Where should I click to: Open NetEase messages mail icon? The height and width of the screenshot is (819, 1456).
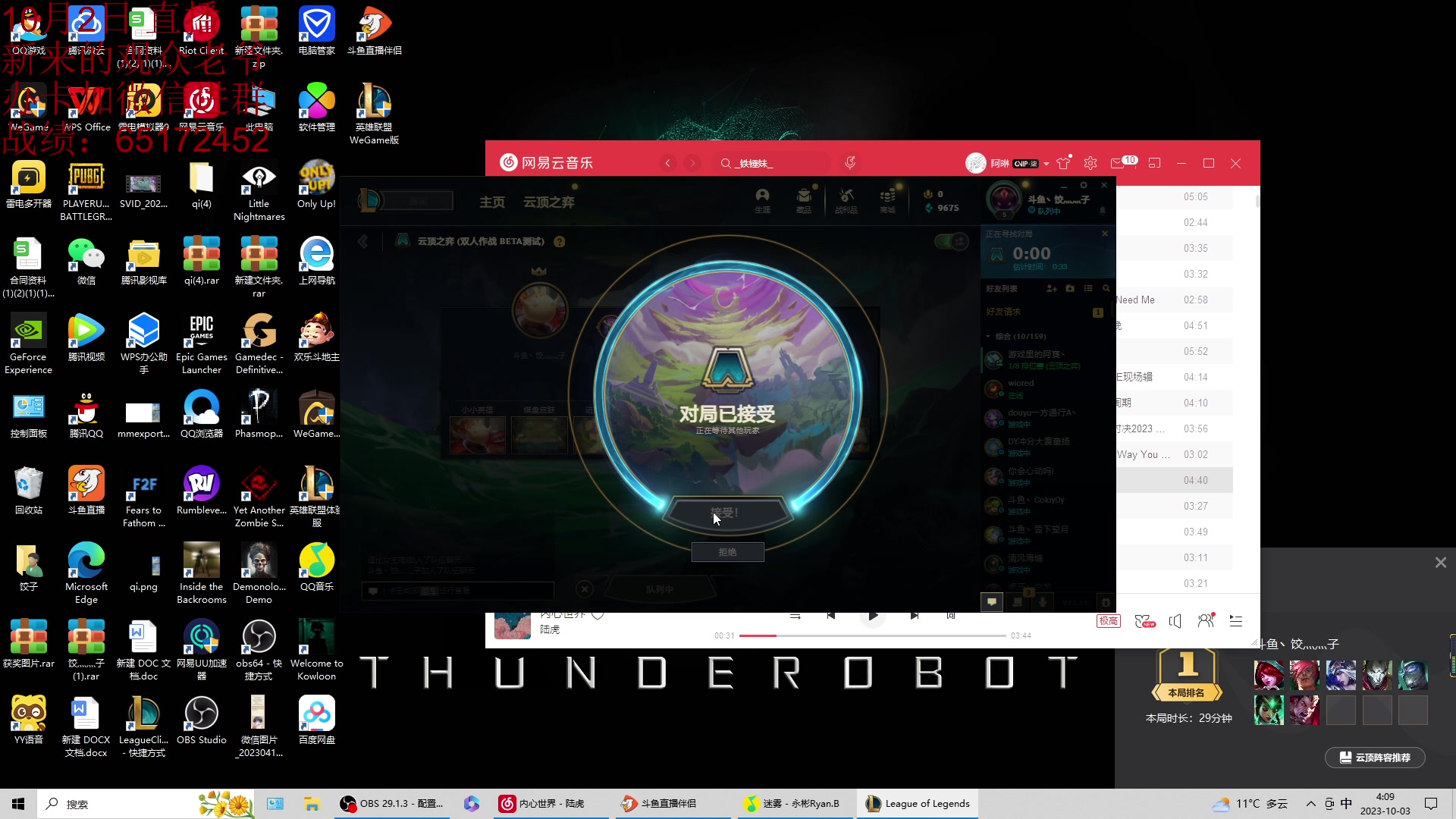point(1118,163)
